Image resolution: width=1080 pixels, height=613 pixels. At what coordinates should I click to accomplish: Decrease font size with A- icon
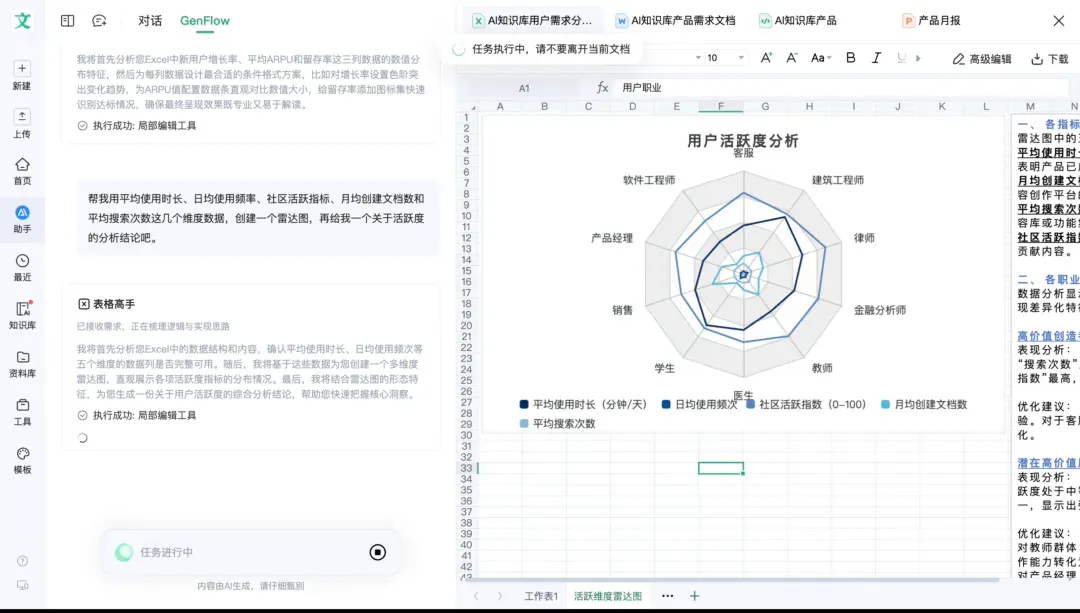[x=791, y=58]
